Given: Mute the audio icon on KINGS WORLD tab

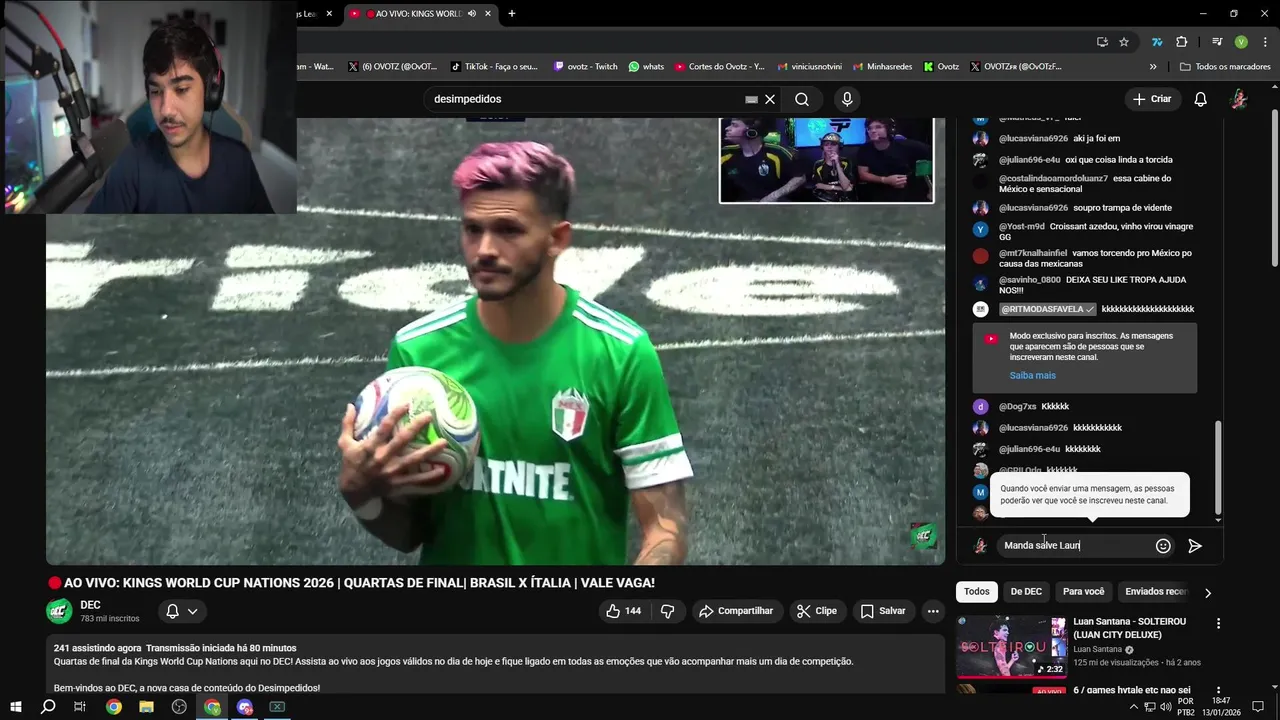Looking at the screenshot, I should (471, 14).
